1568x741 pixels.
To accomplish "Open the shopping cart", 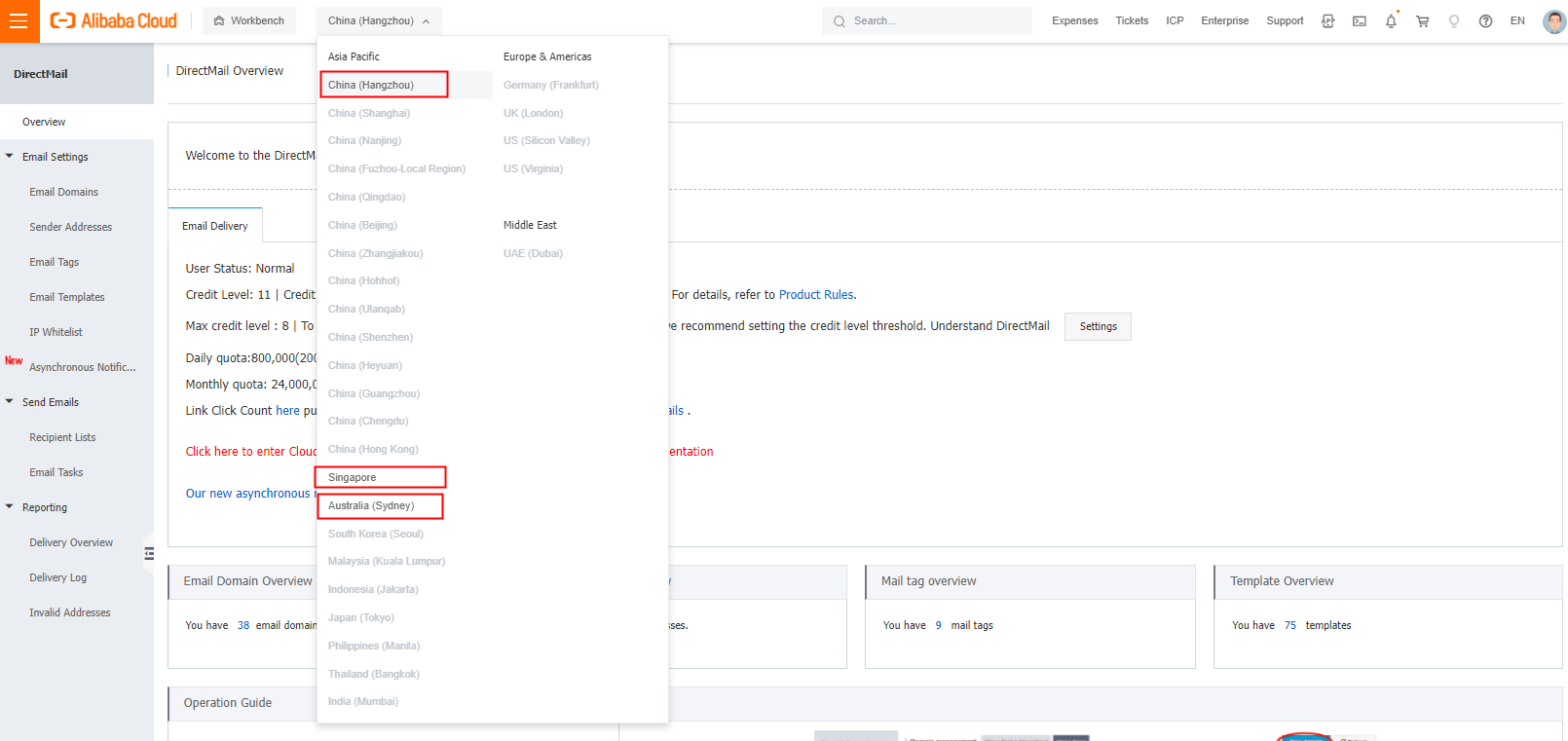I will pyautogui.click(x=1422, y=21).
